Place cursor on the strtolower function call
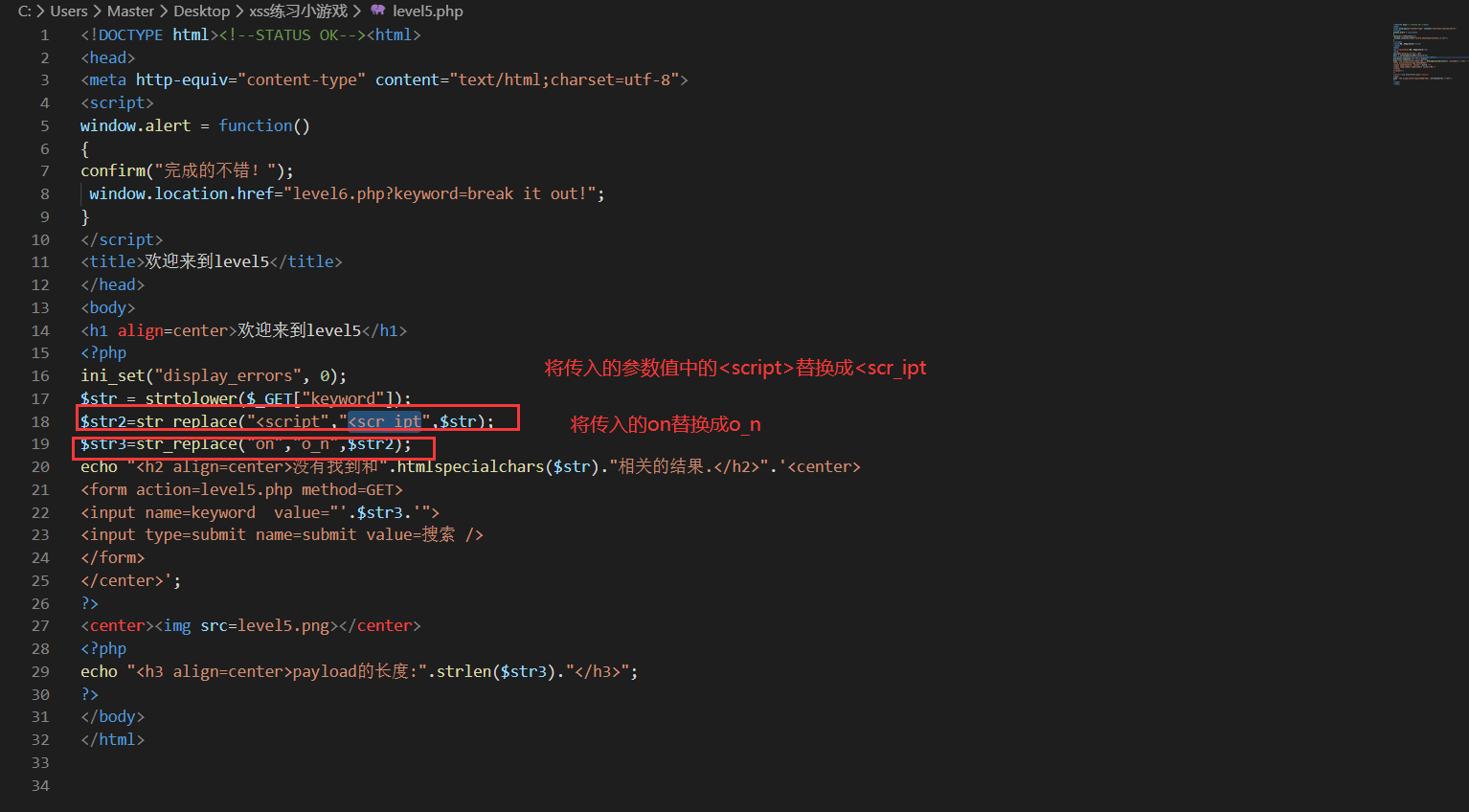1469x812 pixels. pyautogui.click(x=191, y=397)
